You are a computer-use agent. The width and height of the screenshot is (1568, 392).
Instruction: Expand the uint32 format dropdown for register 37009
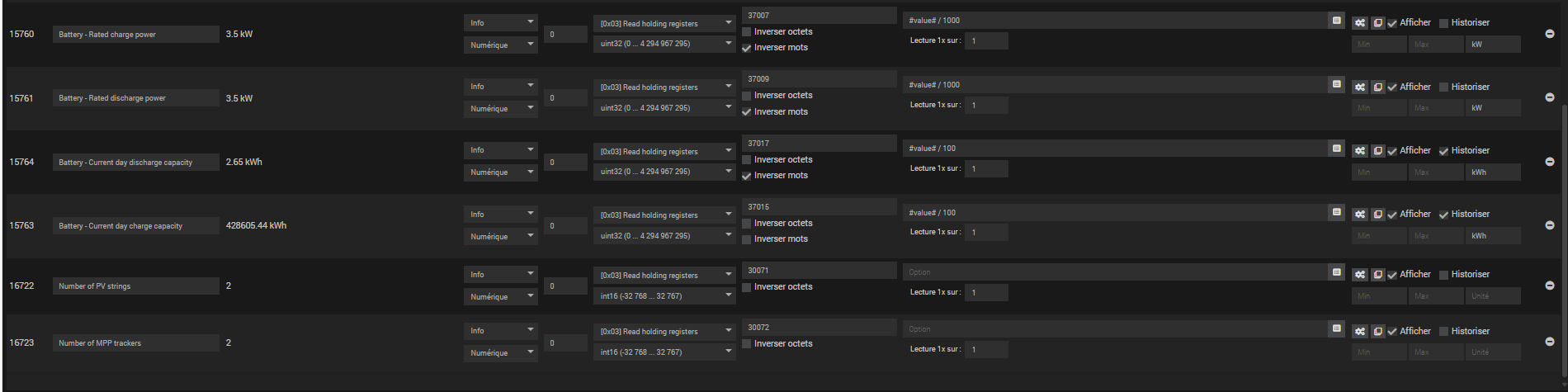tap(664, 108)
